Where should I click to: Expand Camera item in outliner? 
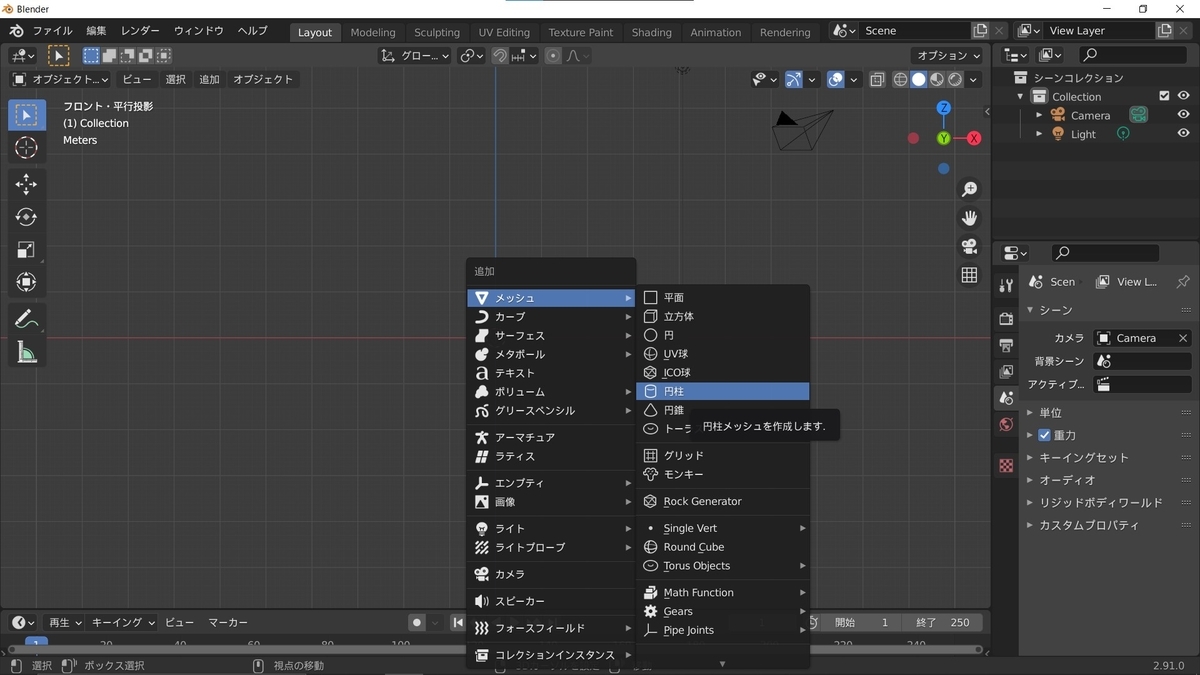pyautogui.click(x=1039, y=115)
